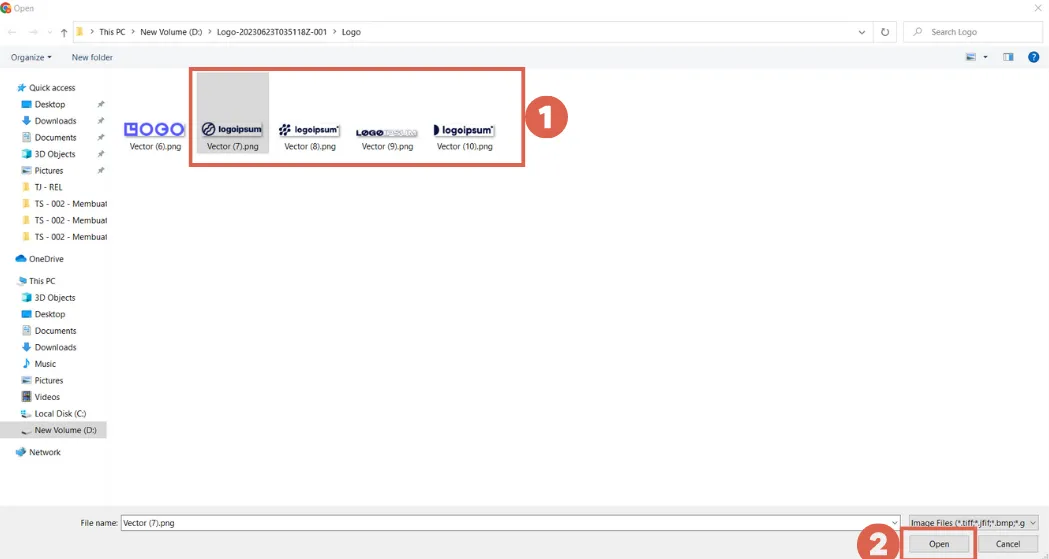This screenshot has width=1049, height=559.
Task: Open 3D Objects under Quick access
Action: click(54, 154)
